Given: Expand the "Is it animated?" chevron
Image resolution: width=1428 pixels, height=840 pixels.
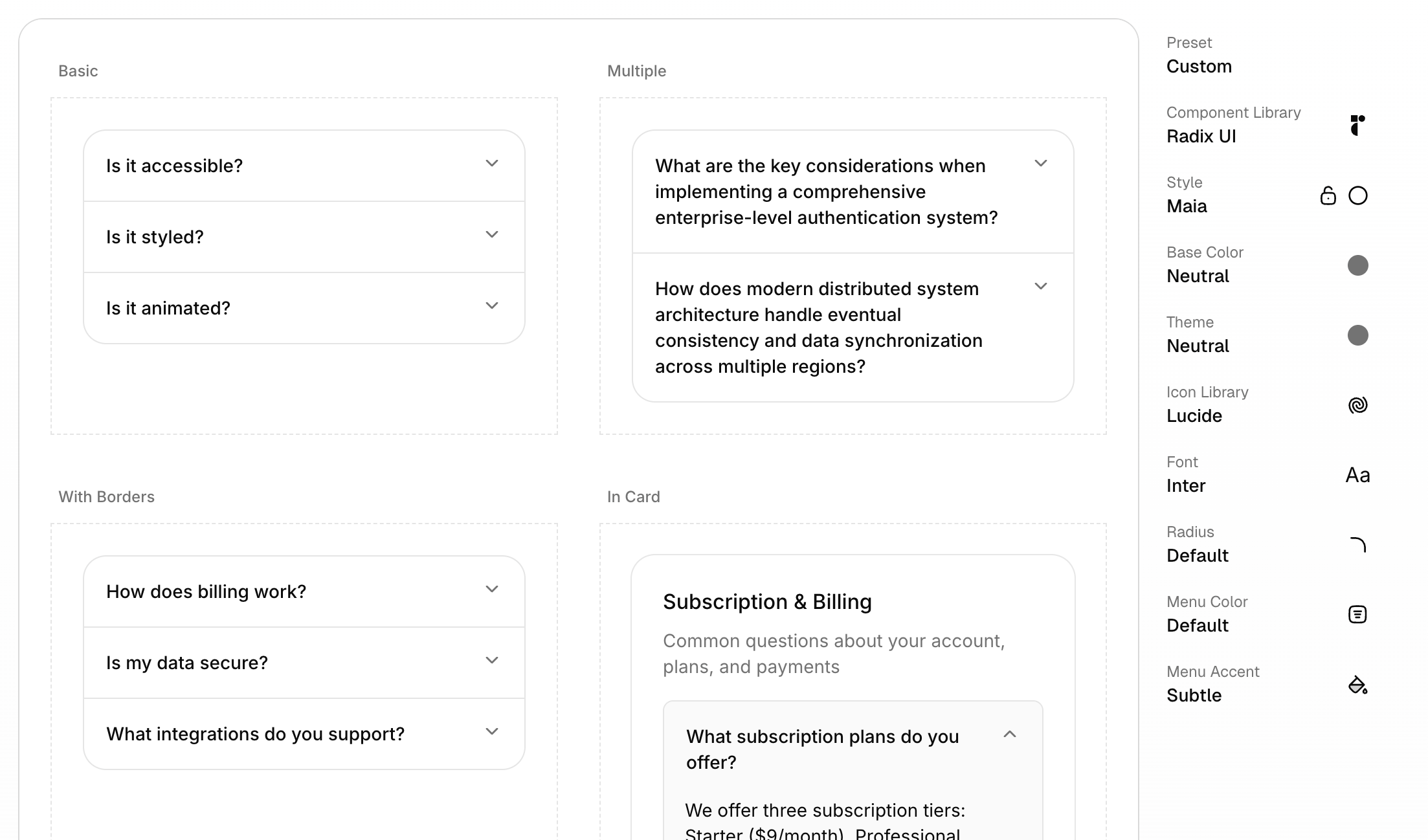Looking at the screenshot, I should 492,306.
